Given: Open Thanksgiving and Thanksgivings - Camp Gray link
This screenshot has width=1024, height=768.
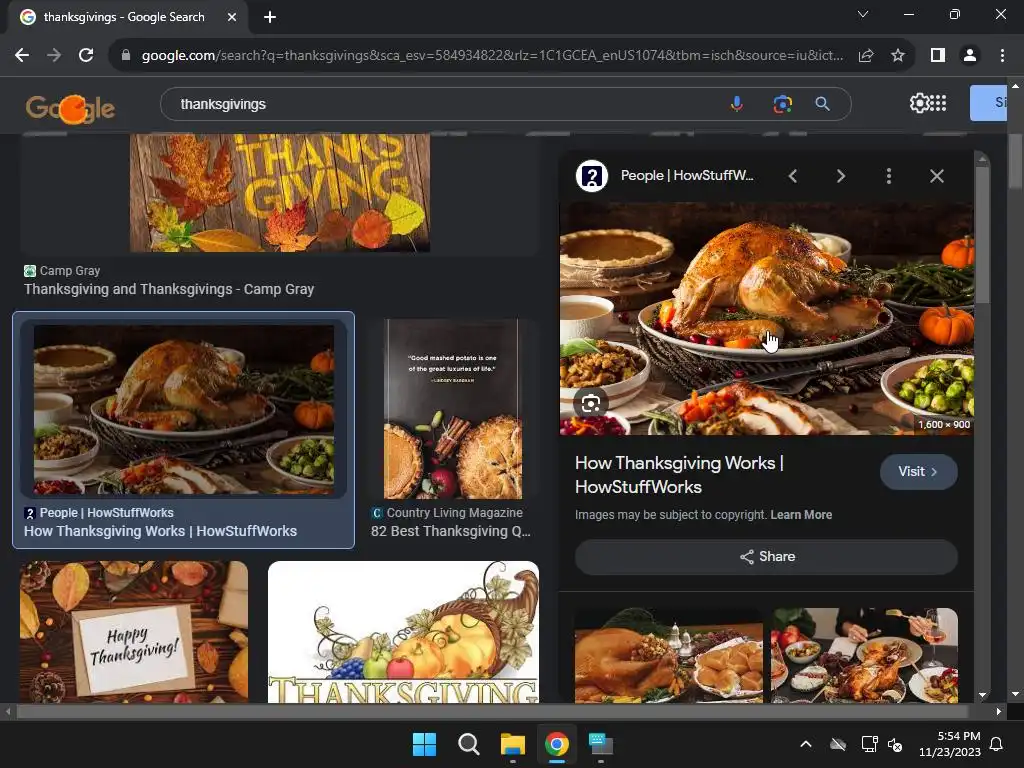Looking at the screenshot, I should [x=169, y=289].
